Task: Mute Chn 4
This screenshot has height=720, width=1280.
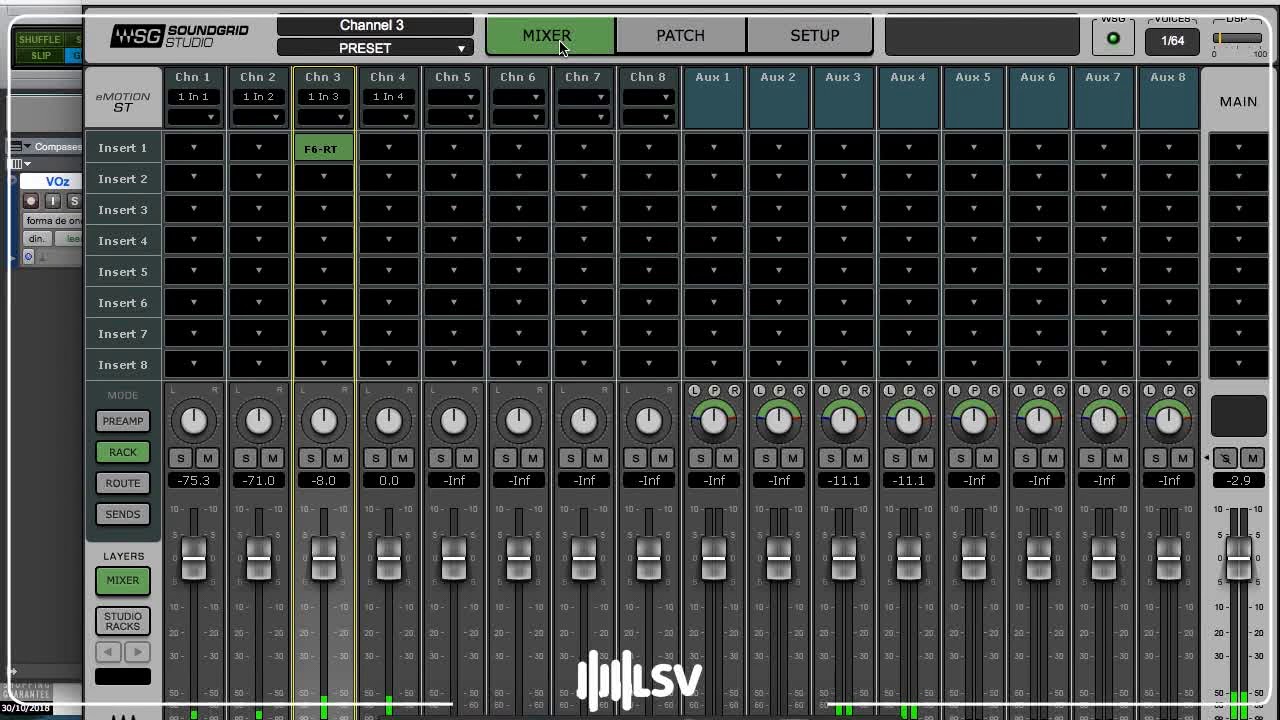Action: (402, 458)
